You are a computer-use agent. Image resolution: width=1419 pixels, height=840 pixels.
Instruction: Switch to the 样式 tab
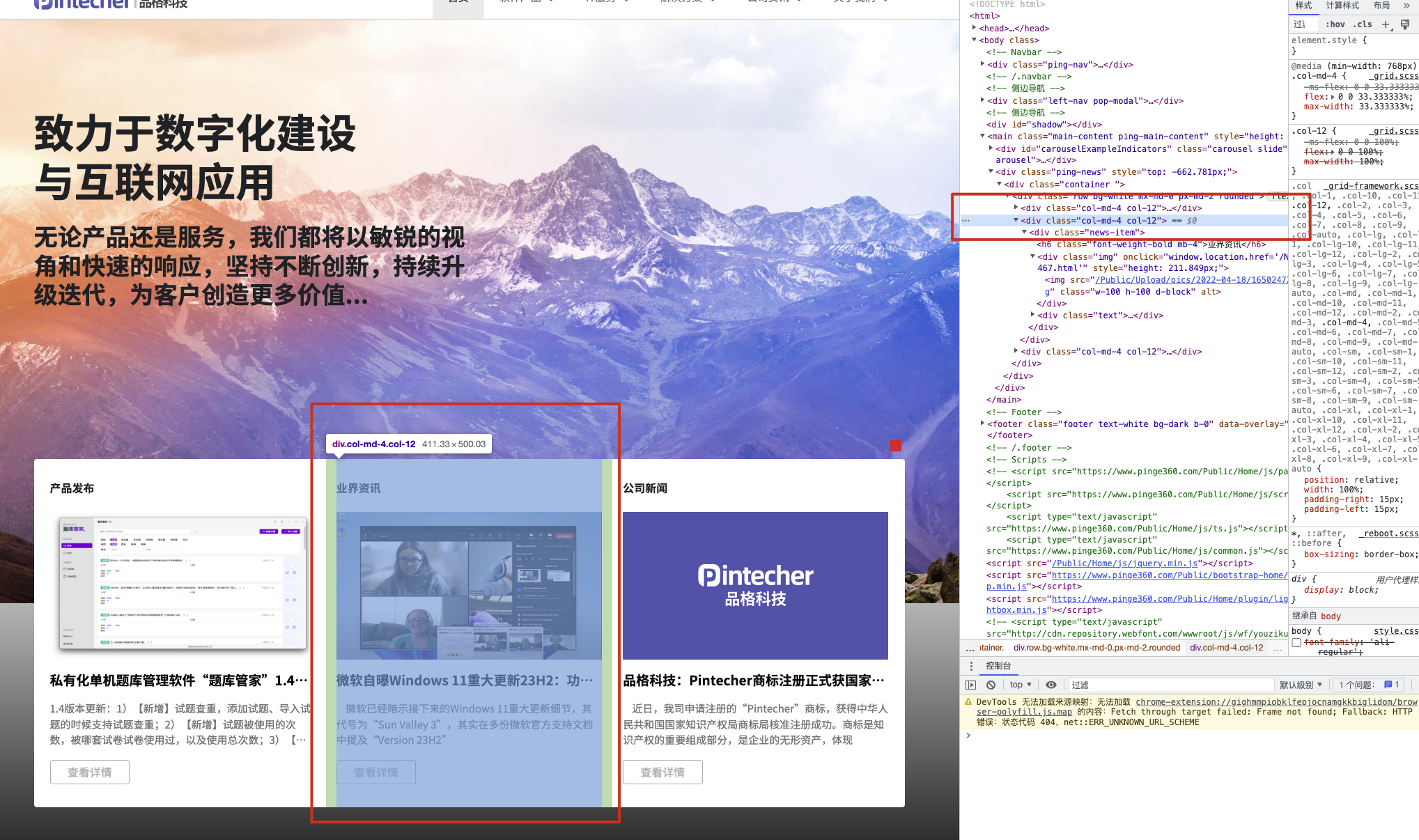[x=1303, y=6]
